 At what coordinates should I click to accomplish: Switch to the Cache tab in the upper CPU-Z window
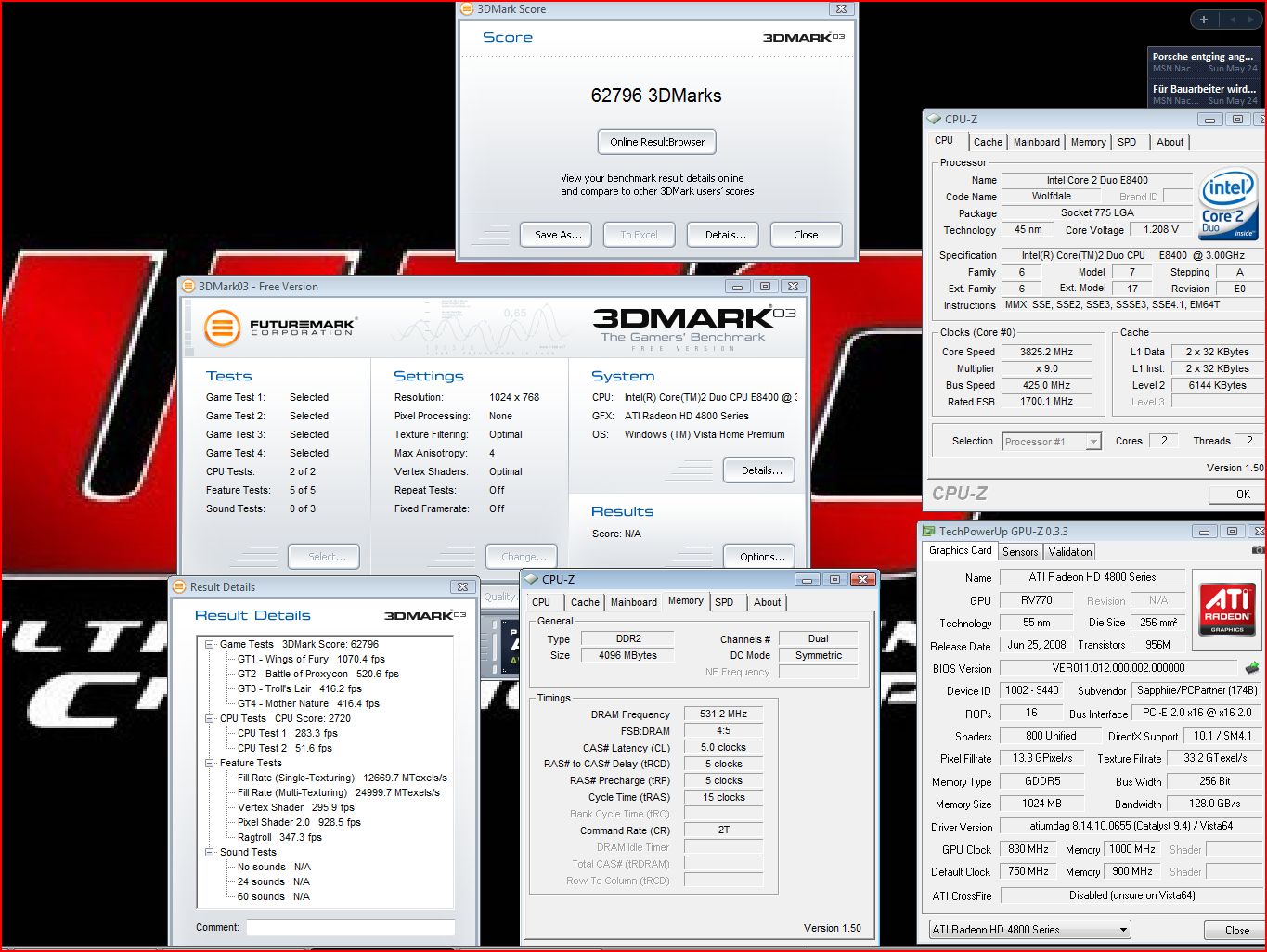coord(988,142)
